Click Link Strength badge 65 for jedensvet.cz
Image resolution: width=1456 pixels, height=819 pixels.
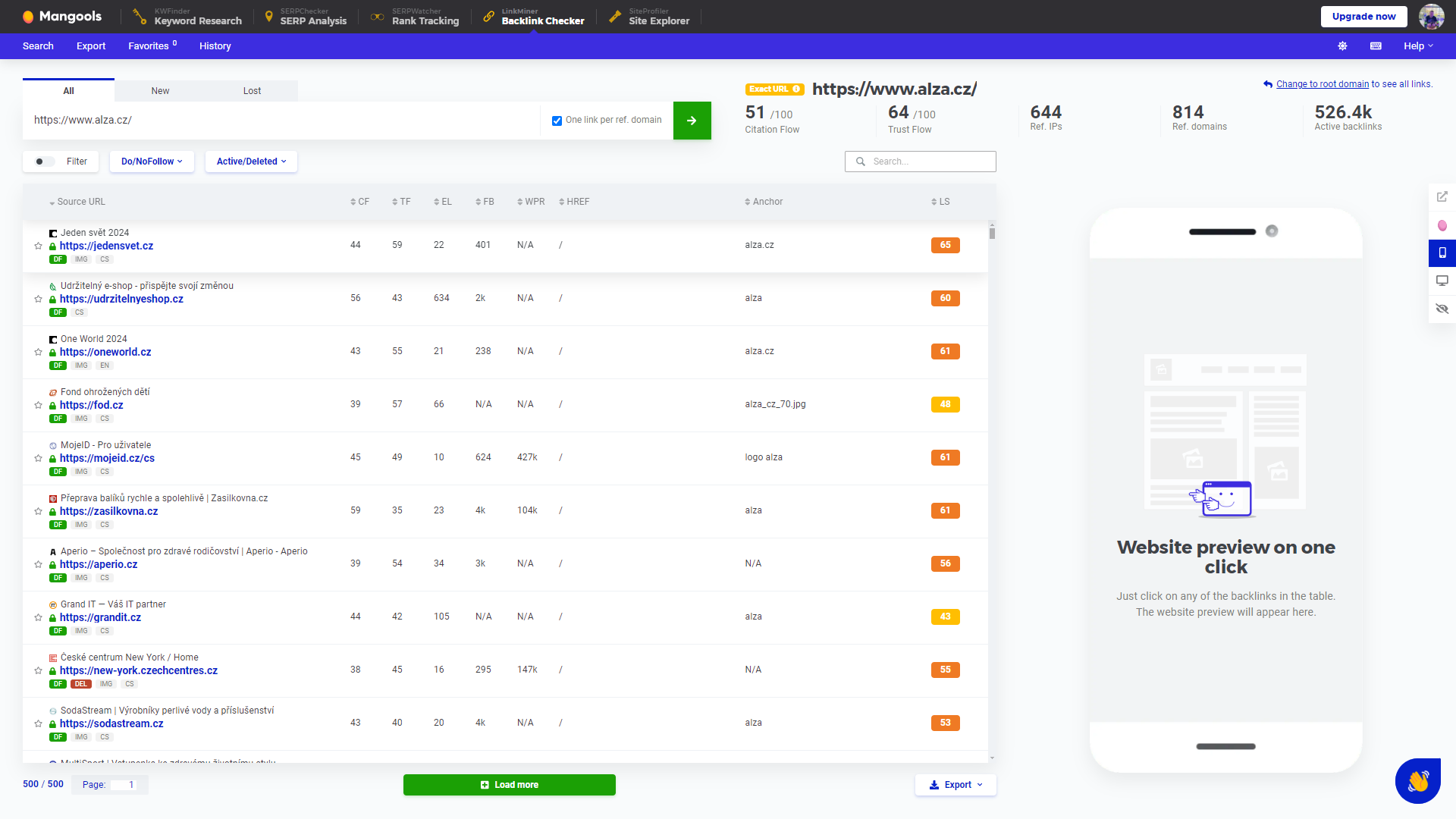tap(945, 245)
